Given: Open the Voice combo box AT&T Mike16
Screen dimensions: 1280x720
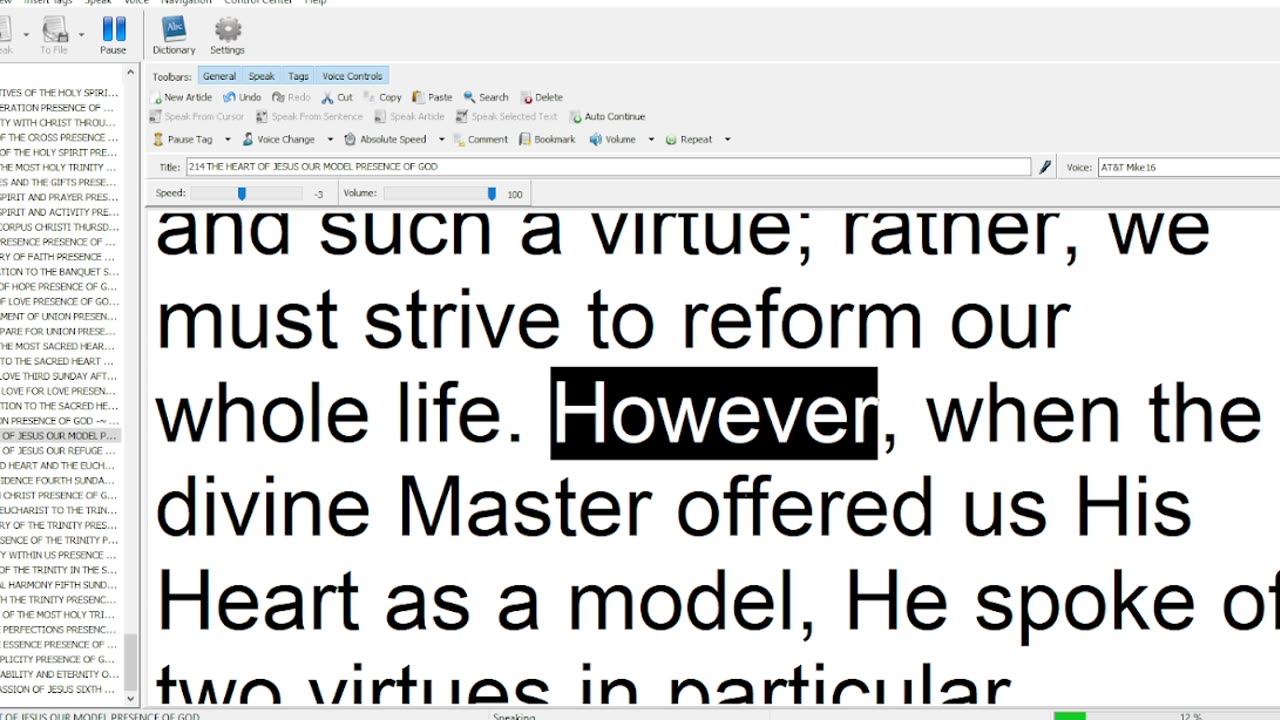Looking at the screenshot, I should coord(1189,167).
